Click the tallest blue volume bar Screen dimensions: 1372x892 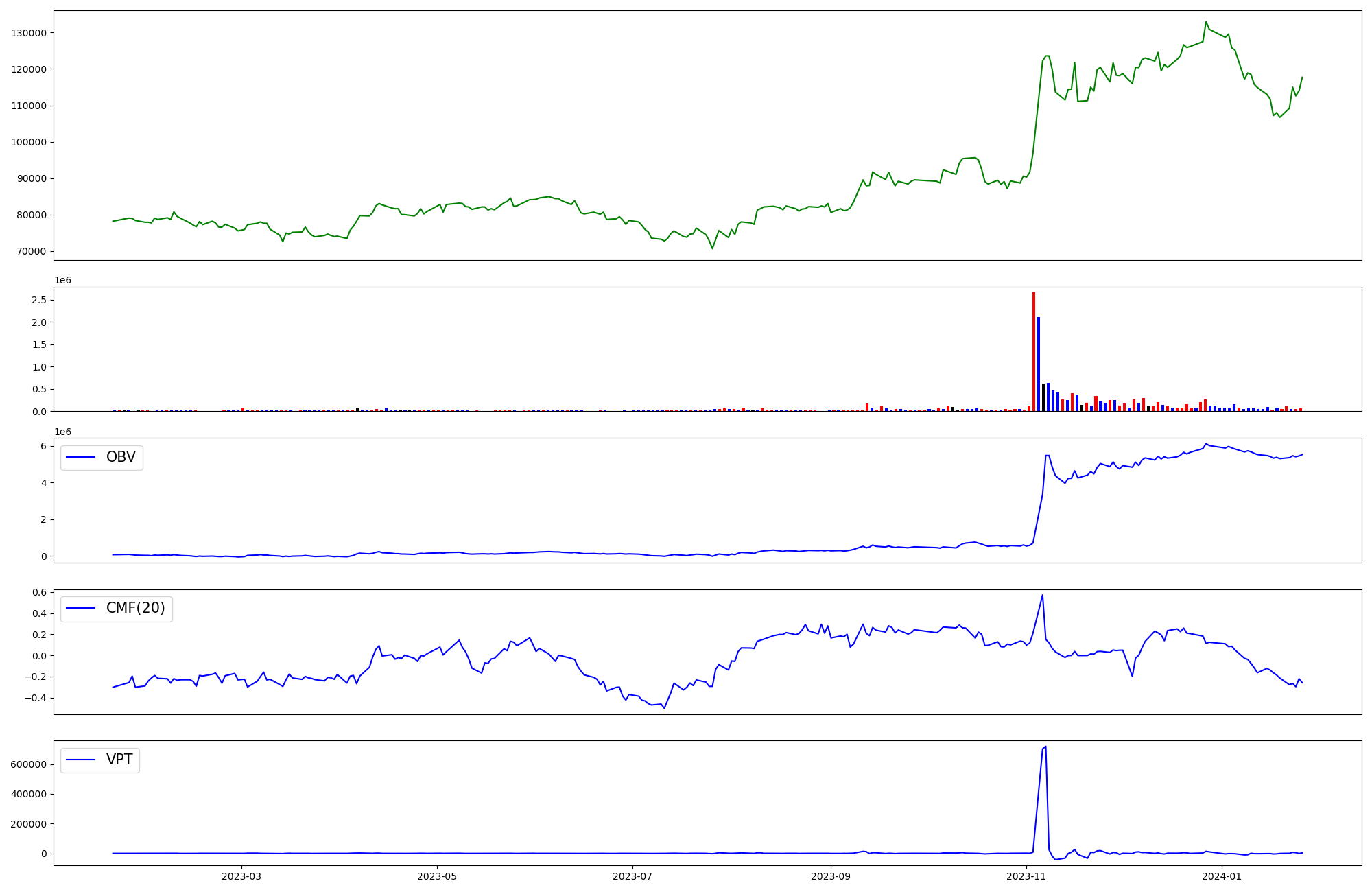1039,364
